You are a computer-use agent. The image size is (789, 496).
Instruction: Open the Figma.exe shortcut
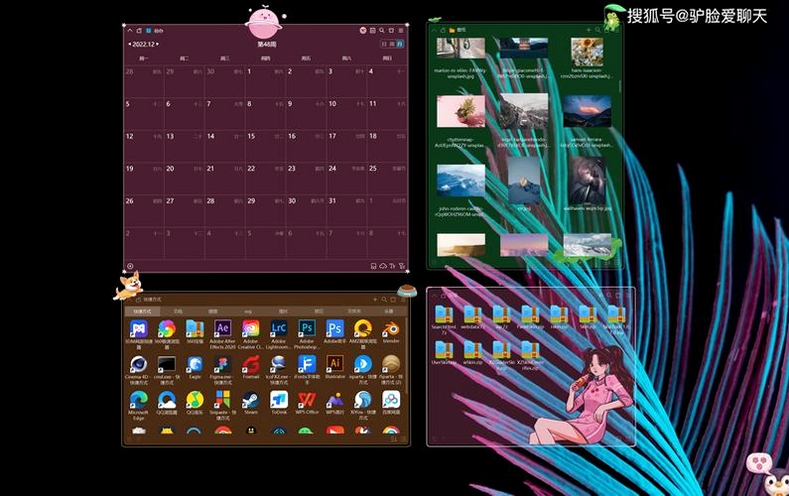[222, 364]
